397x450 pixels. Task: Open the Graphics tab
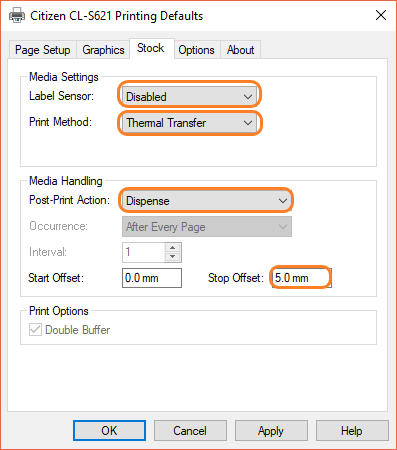click(x=103, y=50)
